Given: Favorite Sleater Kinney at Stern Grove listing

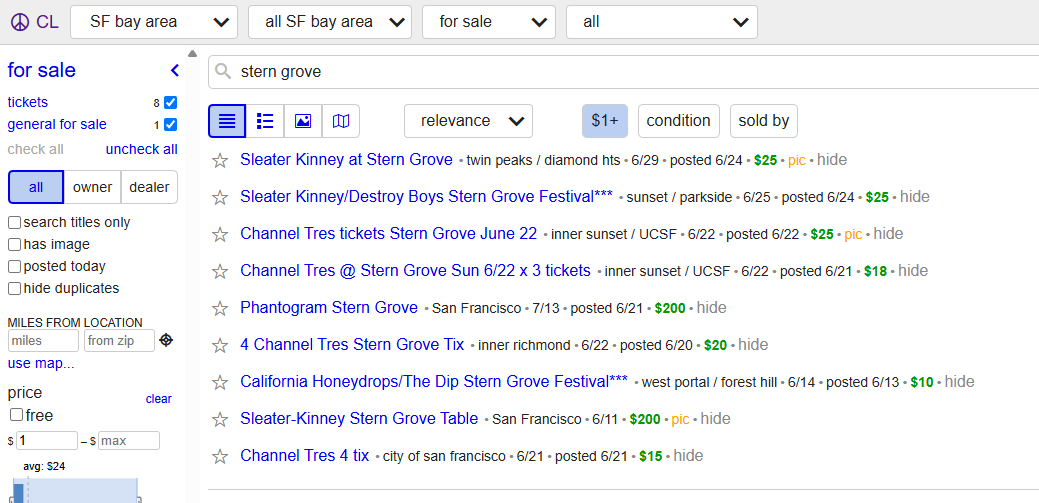Looking at the screenshot, I should [220, 160].
